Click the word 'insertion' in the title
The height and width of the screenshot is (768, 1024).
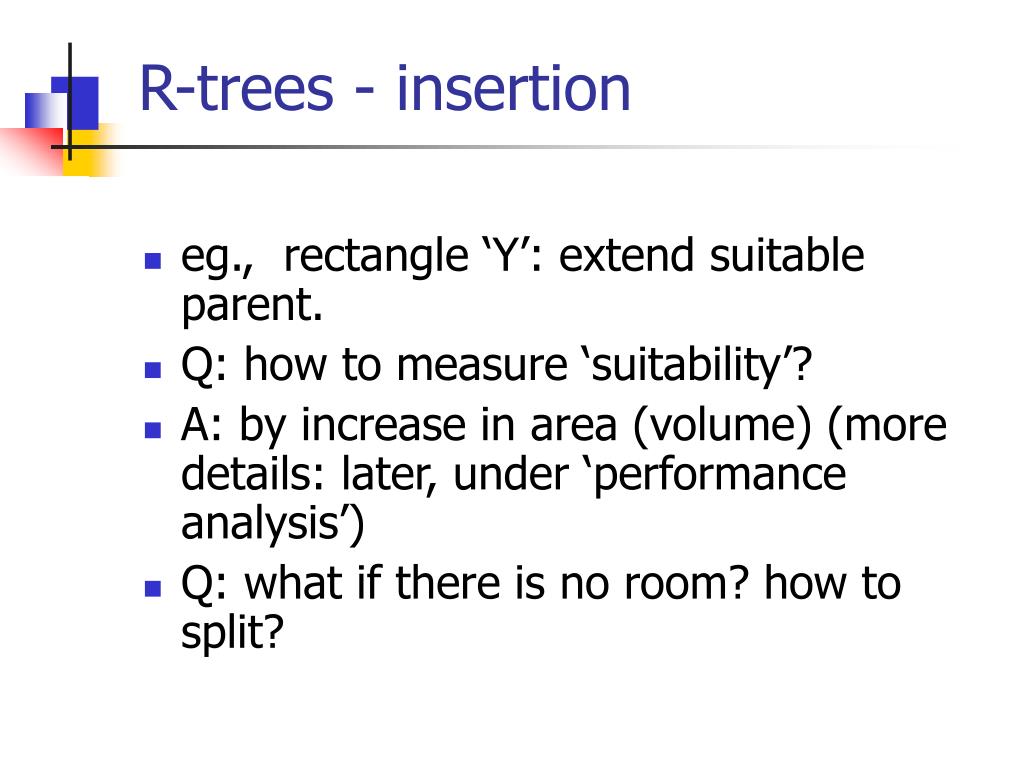pyautogui.click(x=513, y=88)
